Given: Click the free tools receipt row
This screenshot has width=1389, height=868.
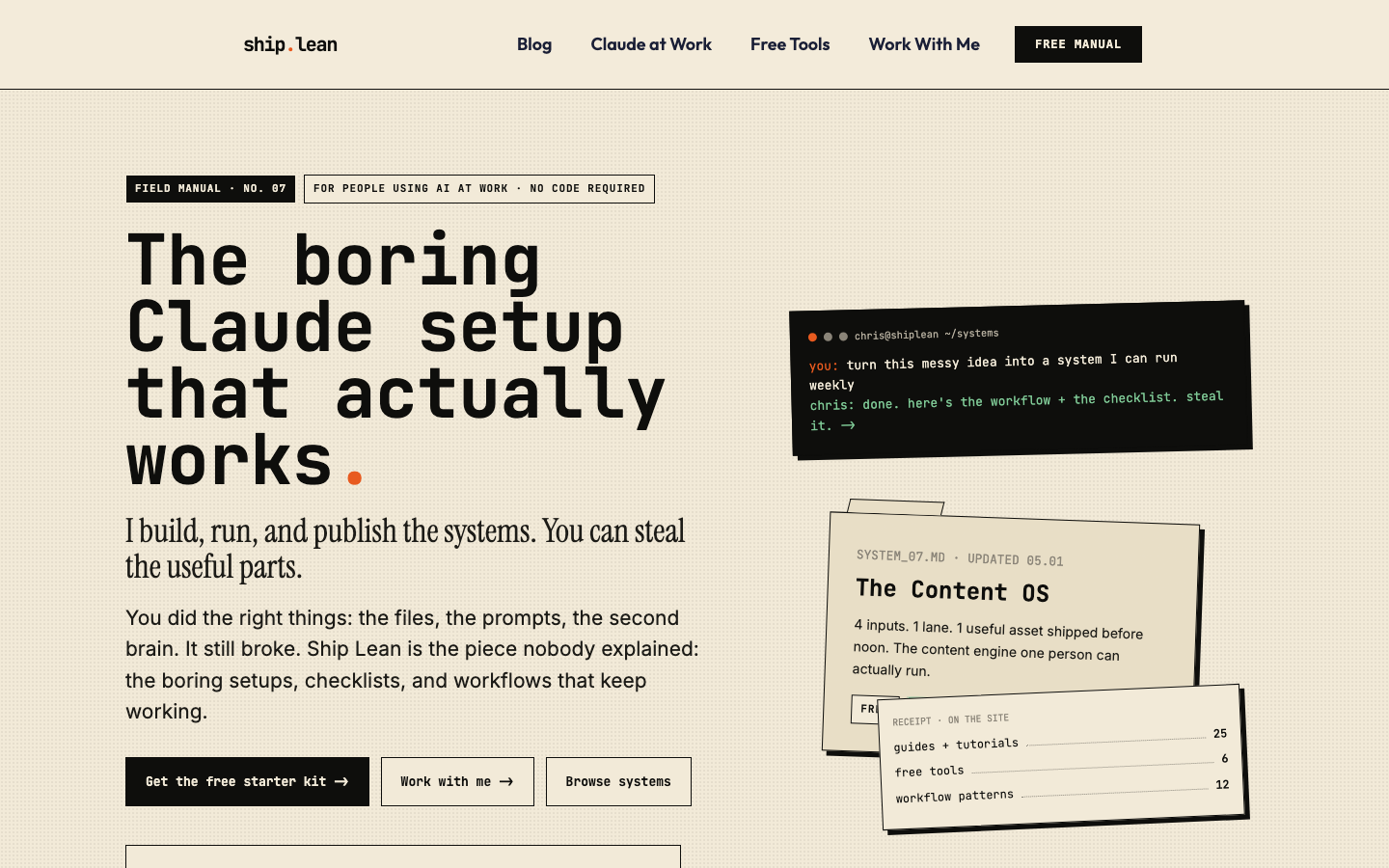Looking at the screenshot, I should coord(1061,765).
